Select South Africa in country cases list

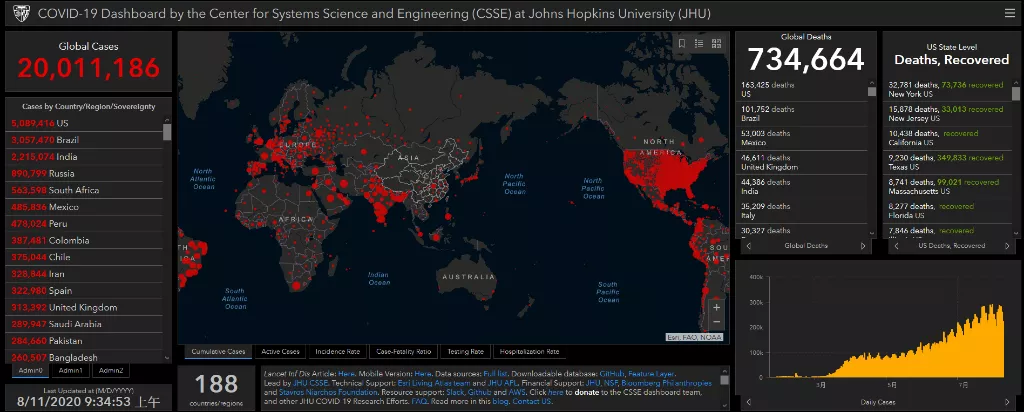click(86, 190)
